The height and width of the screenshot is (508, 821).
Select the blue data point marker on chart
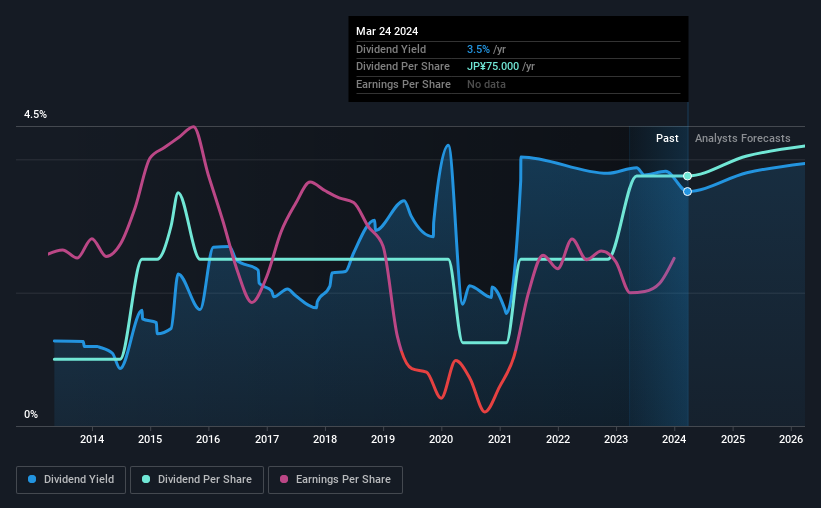(x=687, y=192)
